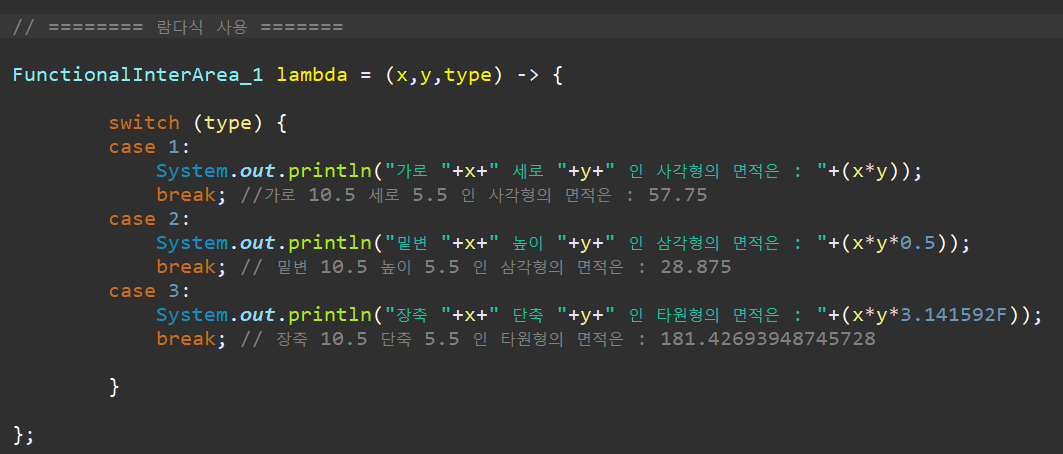The width and height of the screenshot is (1063, 454).
Task: Click the expression '(x*y)' in case 1
Action: [x=870, y=171]
